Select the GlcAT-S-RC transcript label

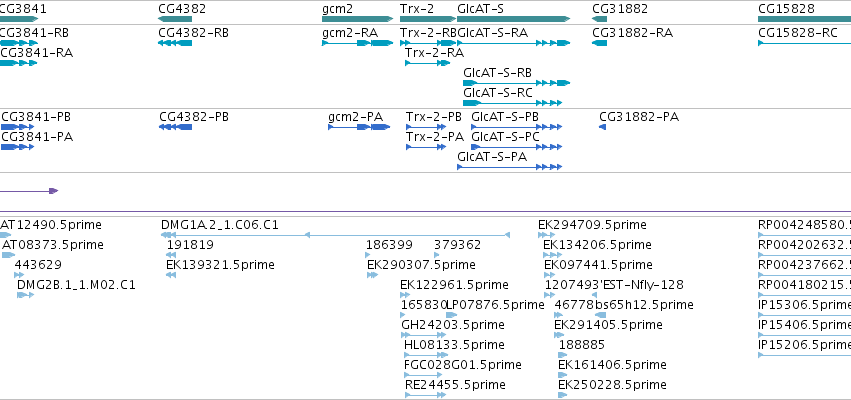(498, 93)
